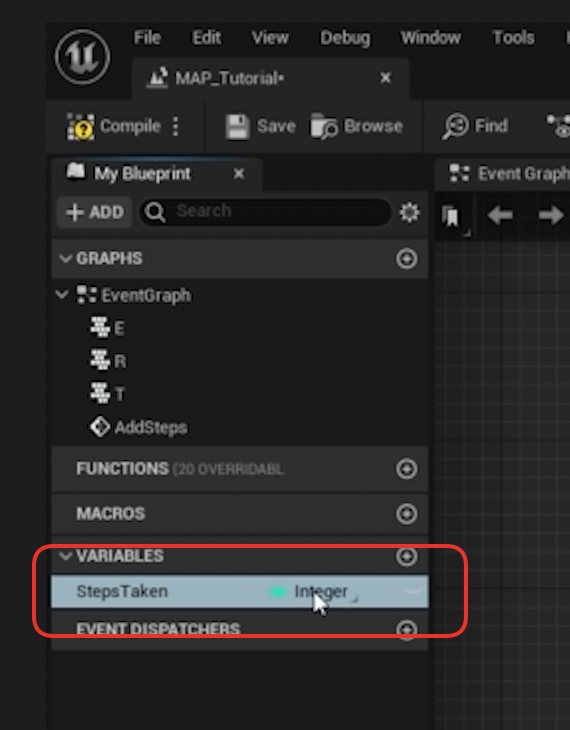Screen dimensions: 570x730
Task: Browse to asset in Content Browser
Action: [x=357, y=126]
